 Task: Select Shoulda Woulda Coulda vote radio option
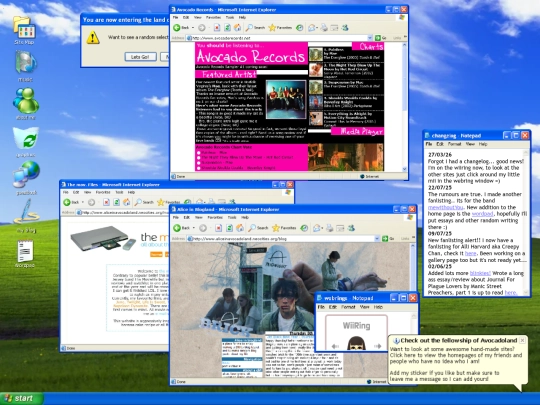tap(198, 168)
